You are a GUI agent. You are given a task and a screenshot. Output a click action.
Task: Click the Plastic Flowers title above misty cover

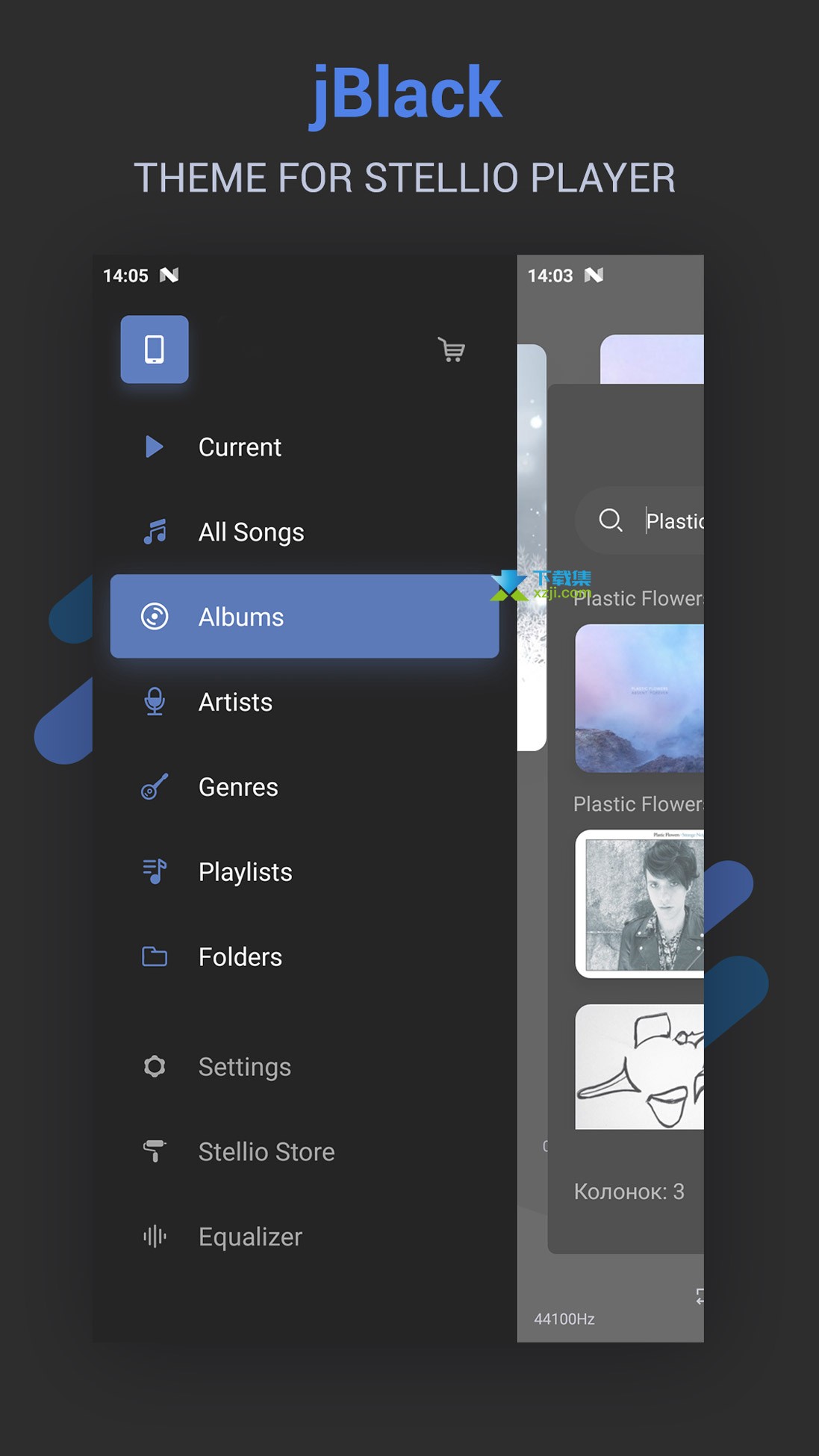point(638,598)
